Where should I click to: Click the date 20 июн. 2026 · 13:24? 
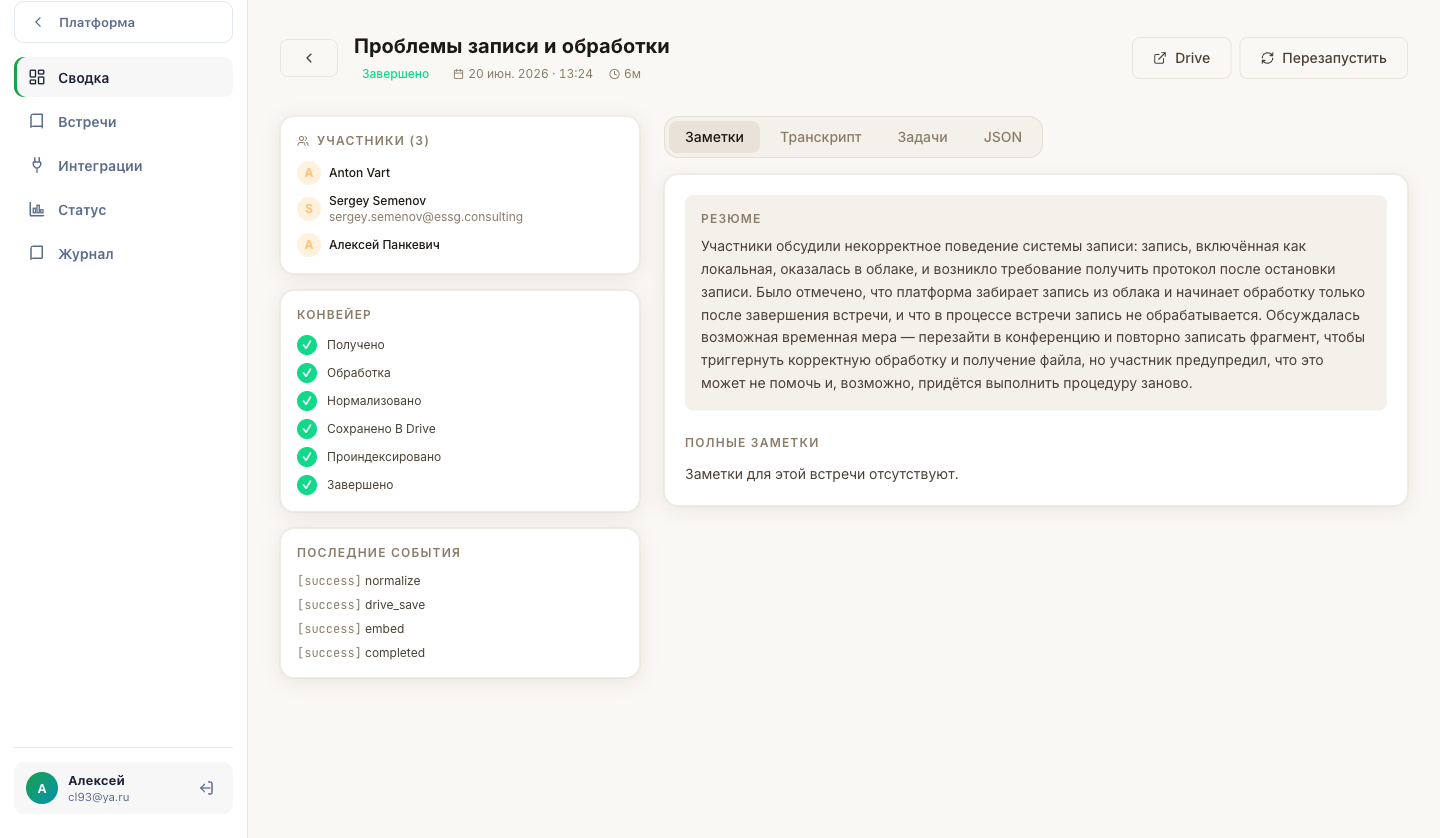(x=530, y=74)
